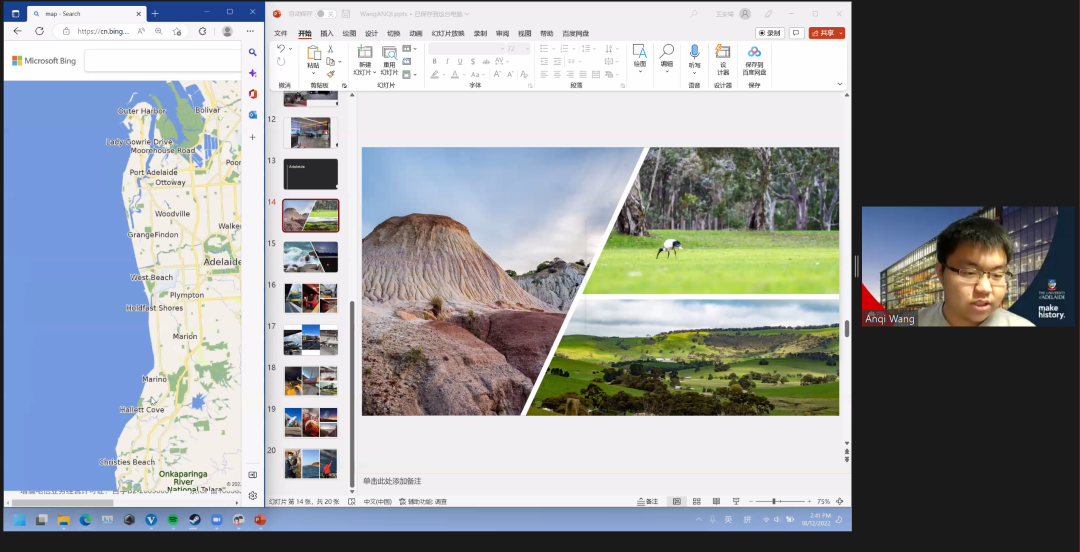Image resolution: width=1080 pixels, height=552 pixels.
Task: Select the Format Painter brush icon
Action: click(330, 73)
